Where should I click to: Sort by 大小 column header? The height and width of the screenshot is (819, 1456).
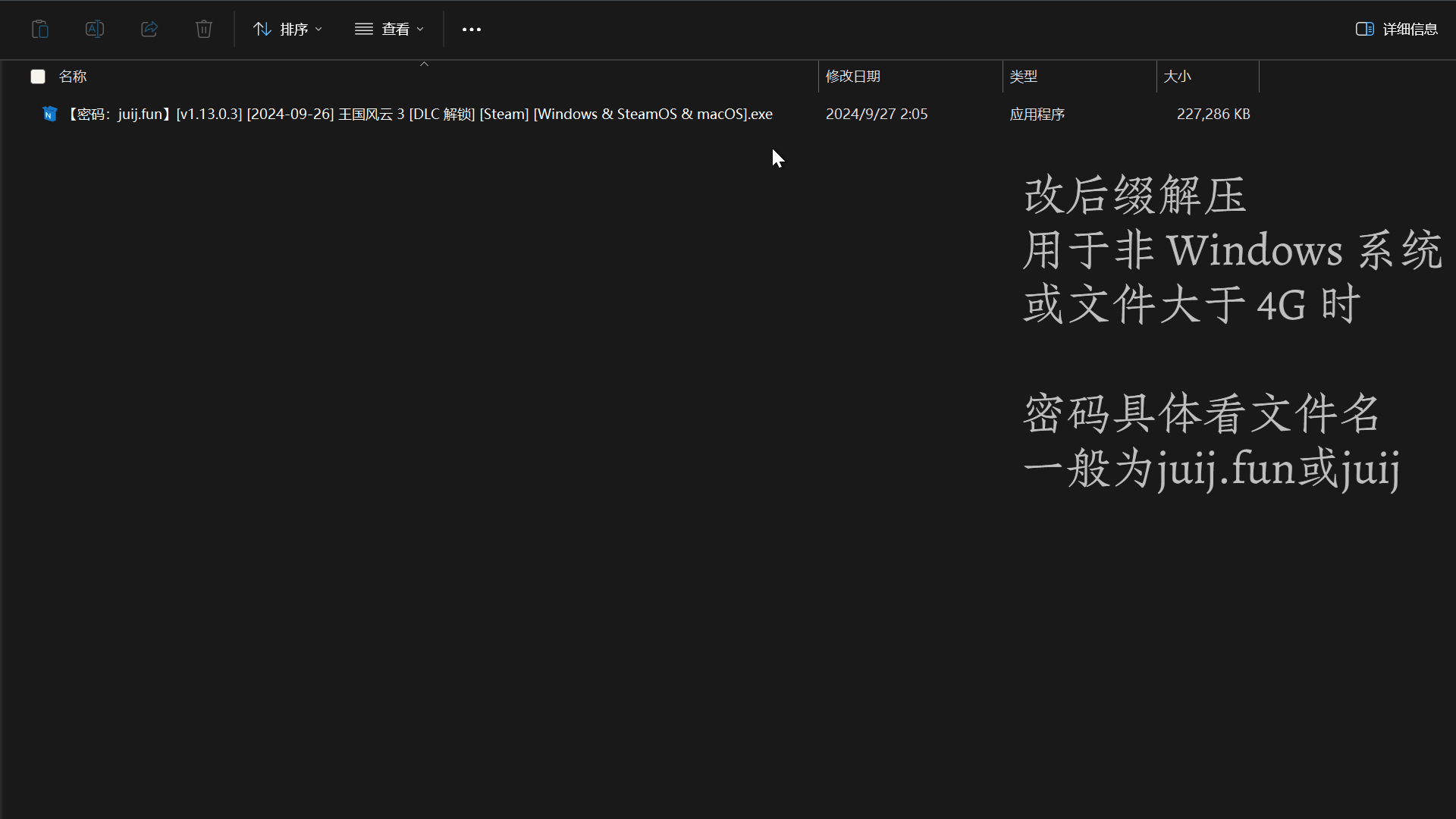click(1177, 77)
